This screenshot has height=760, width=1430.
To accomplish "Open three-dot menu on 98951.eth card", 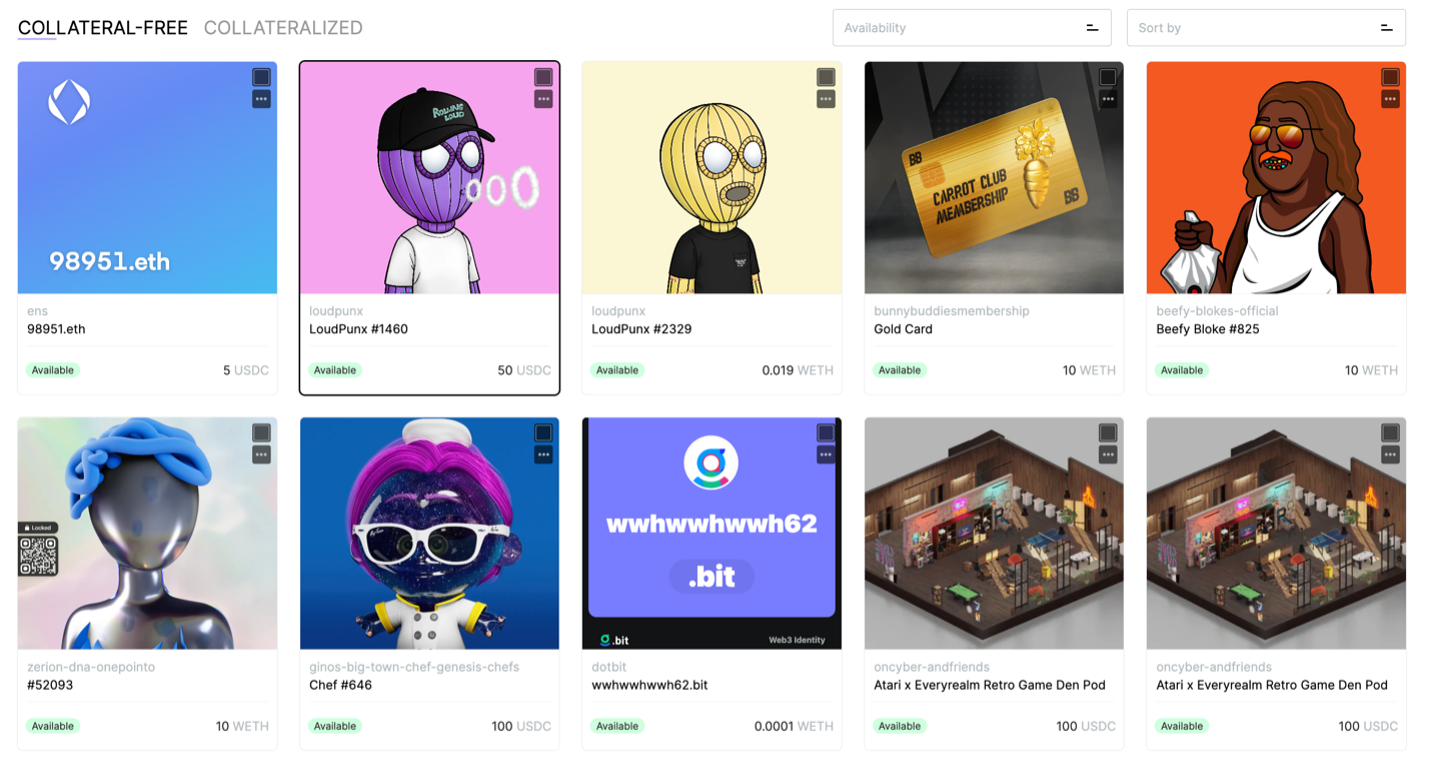I will point(261,99).
